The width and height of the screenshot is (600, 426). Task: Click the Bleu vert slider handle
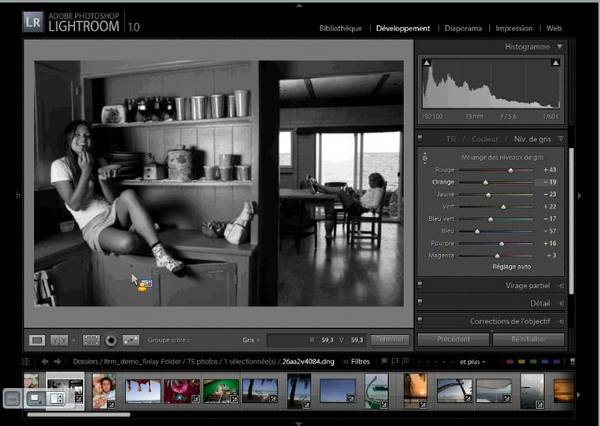[491, 219]
